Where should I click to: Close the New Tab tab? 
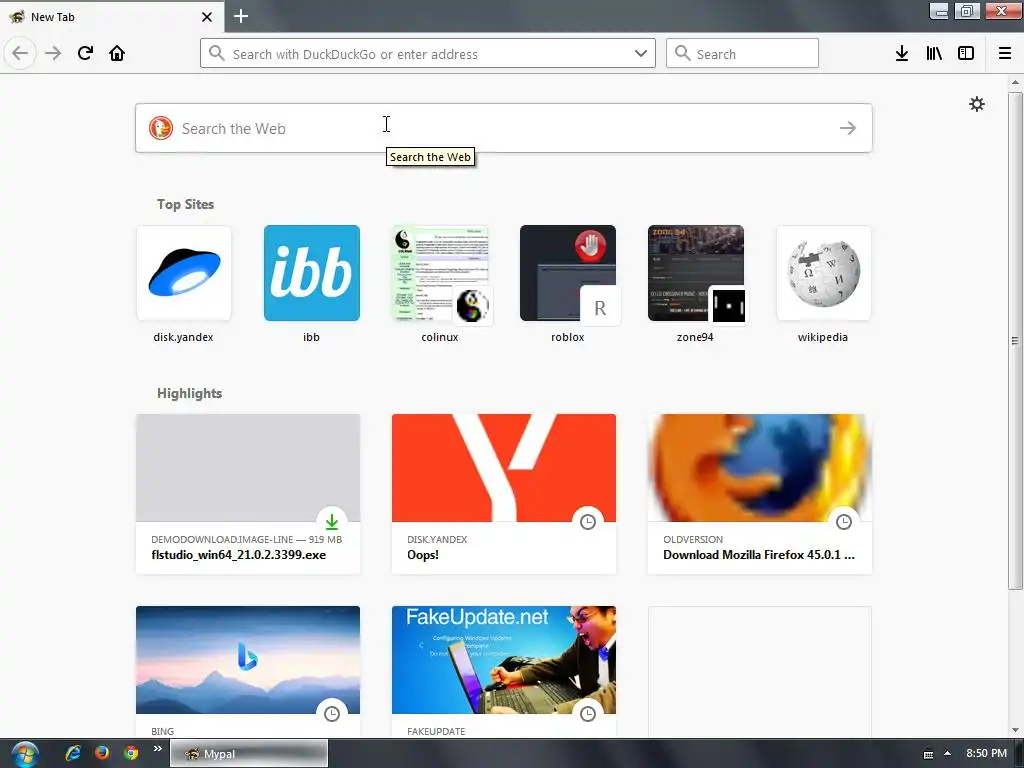[207, 17]
